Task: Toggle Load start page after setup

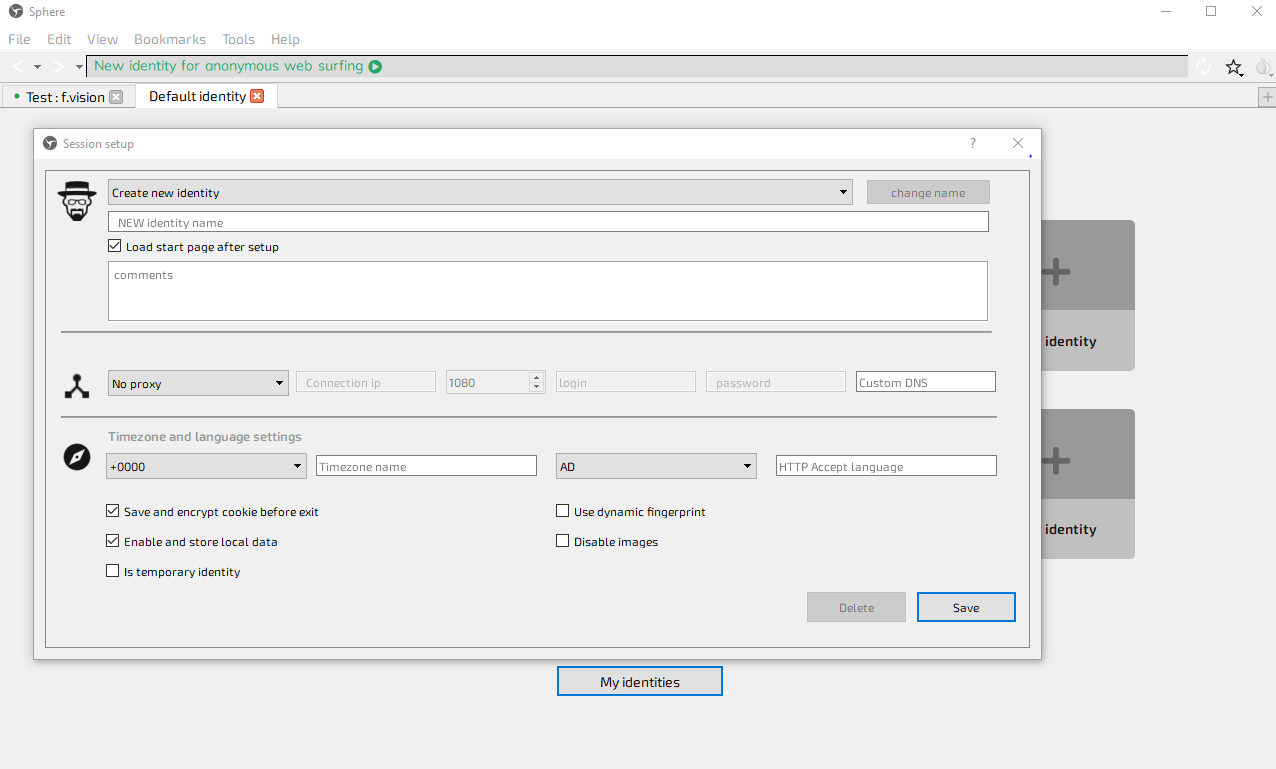Action: (x=114, y=246)
